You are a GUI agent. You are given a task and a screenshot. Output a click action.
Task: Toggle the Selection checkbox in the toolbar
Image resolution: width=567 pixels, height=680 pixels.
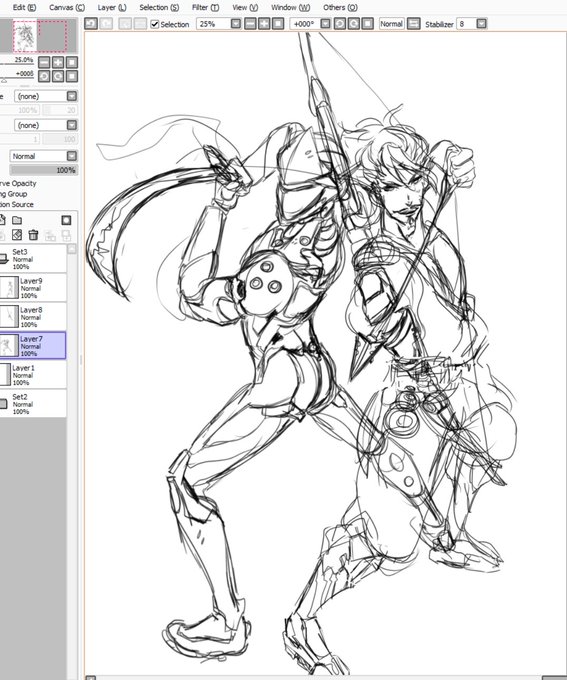tap(155, 24)
